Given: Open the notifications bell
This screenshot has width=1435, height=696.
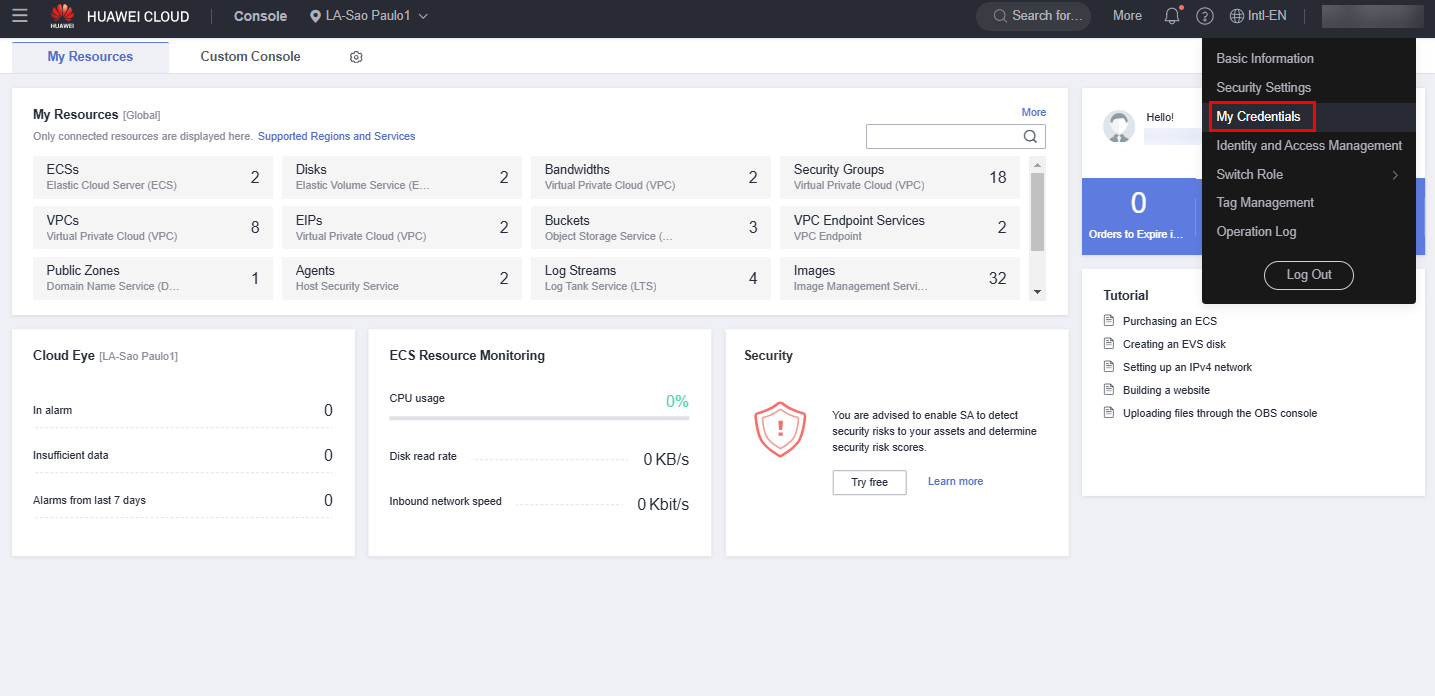Looking at the screenshot, I should point(1172,16).
